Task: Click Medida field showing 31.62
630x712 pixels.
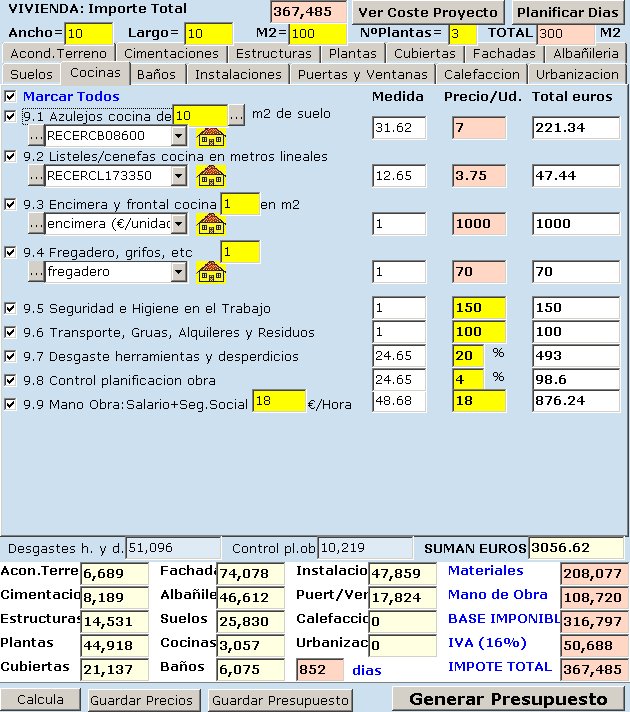Action: [399, 128]
